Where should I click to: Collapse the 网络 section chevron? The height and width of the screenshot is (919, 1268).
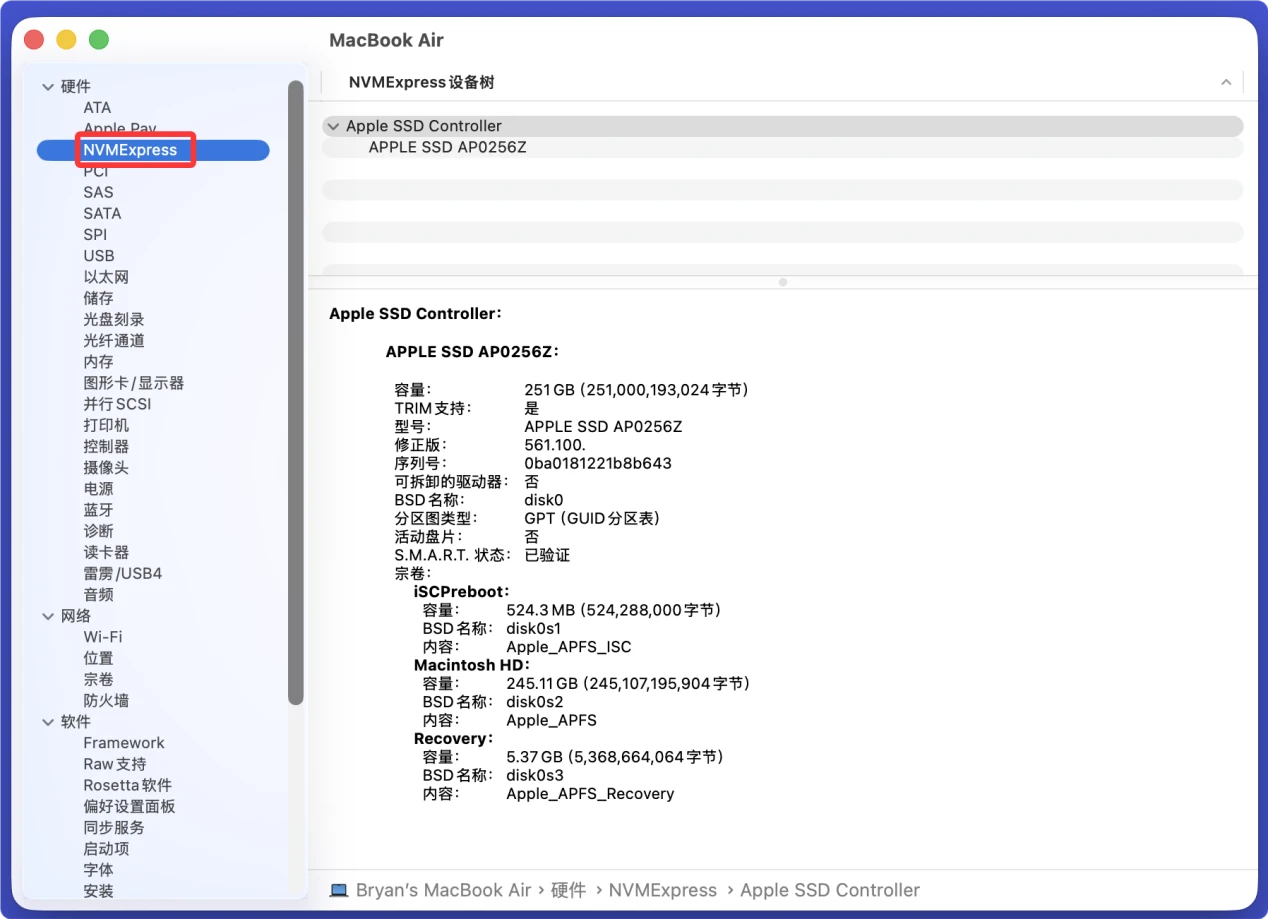tap(47, 616)
